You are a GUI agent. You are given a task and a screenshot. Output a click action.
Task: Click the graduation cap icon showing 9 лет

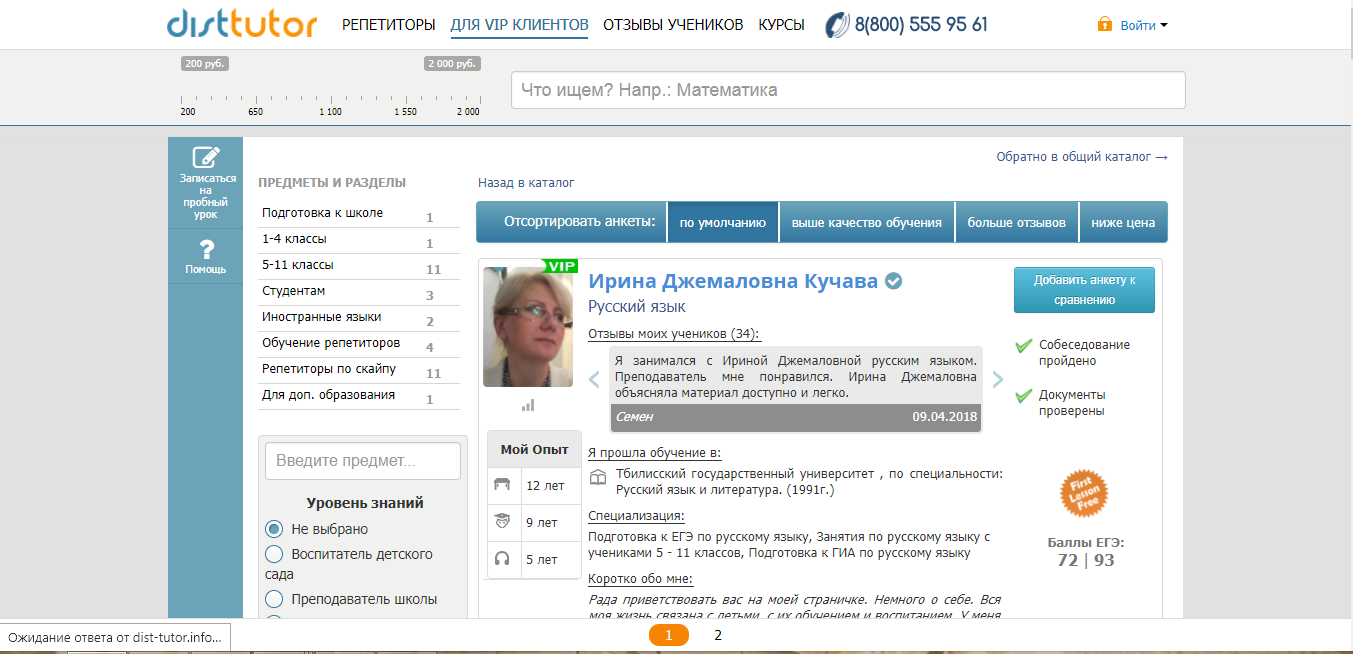point(503,521)
